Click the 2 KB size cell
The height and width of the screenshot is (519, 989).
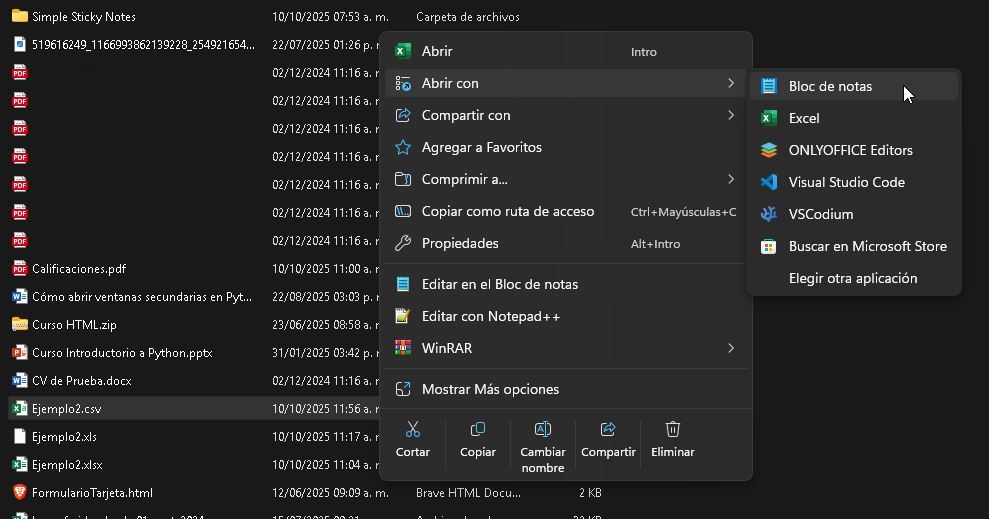click(590, 493)
